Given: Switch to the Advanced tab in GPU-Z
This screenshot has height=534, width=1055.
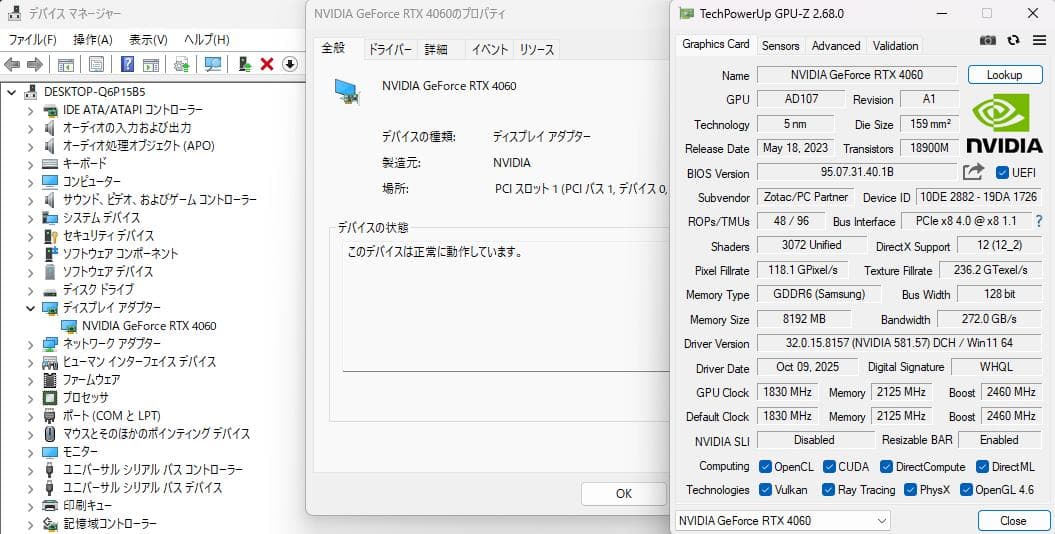Looking at the screenshot, I should (836, 46).
